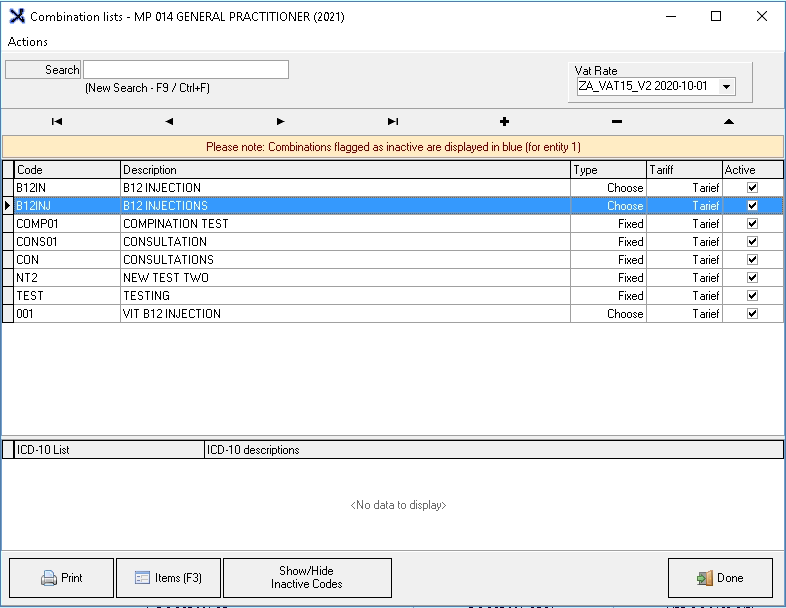Sort by the Code column header
This screenshot has height=608, width=786.
(67, 170)
